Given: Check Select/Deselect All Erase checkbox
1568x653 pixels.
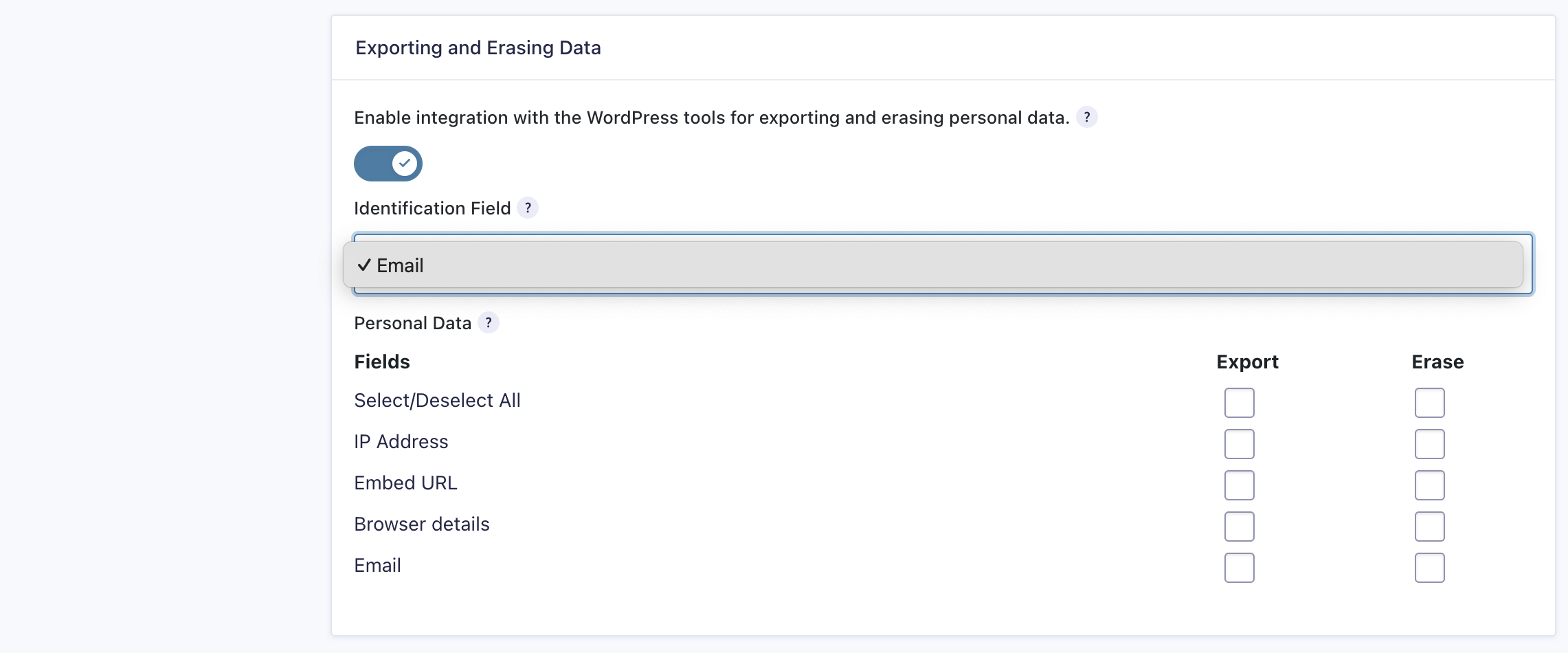Looking at the screenshot, I should pos(1429,403).
